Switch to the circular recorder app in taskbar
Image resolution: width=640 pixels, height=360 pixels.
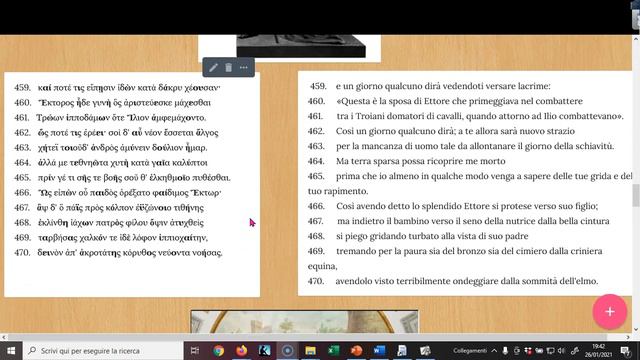287,351
